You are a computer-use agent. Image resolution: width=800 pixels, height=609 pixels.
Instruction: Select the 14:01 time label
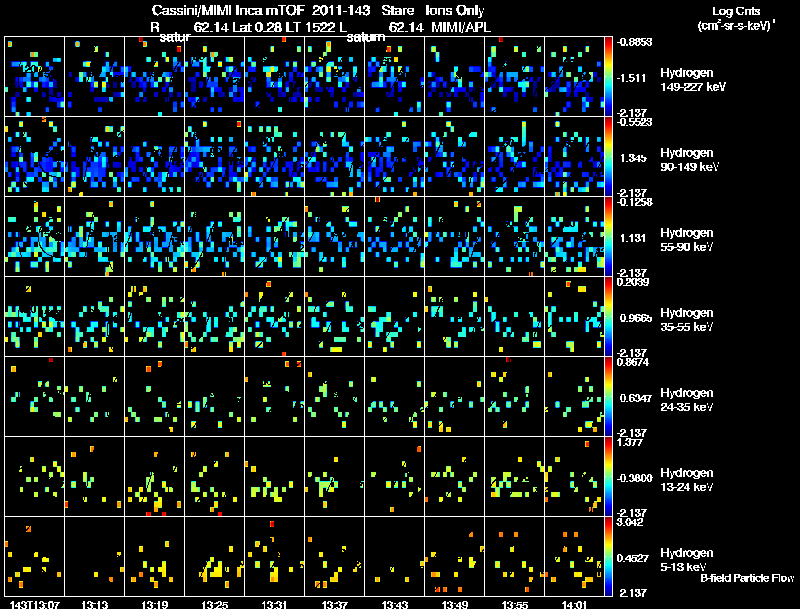click(574, 603)
